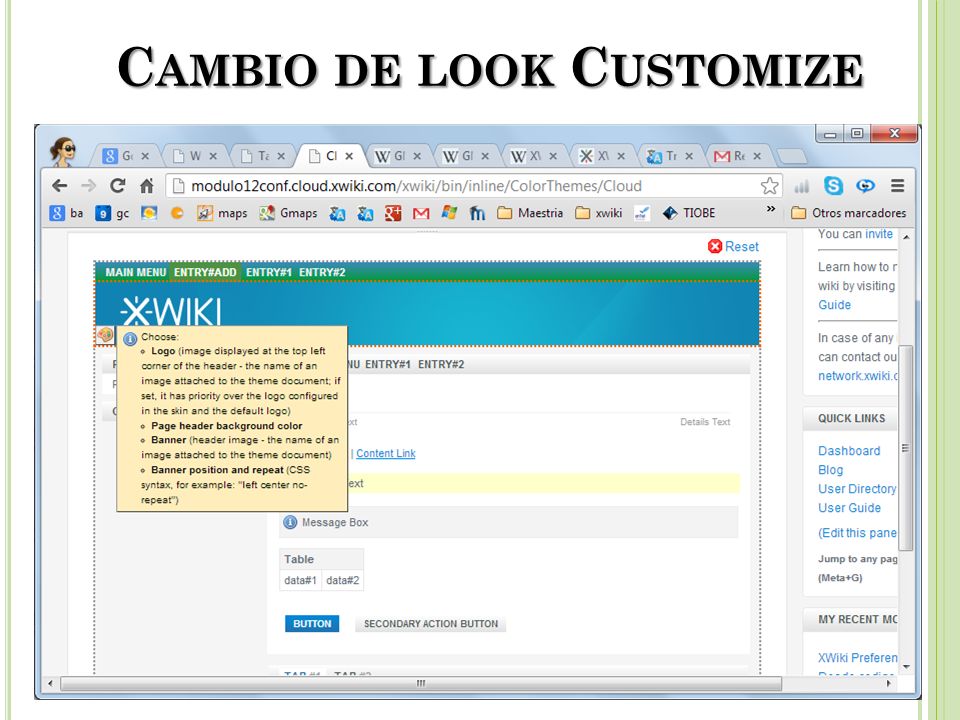960x720 pixels.
Task: Switch to the Gmail 'Re' tab
Action: tap(738, 156)
